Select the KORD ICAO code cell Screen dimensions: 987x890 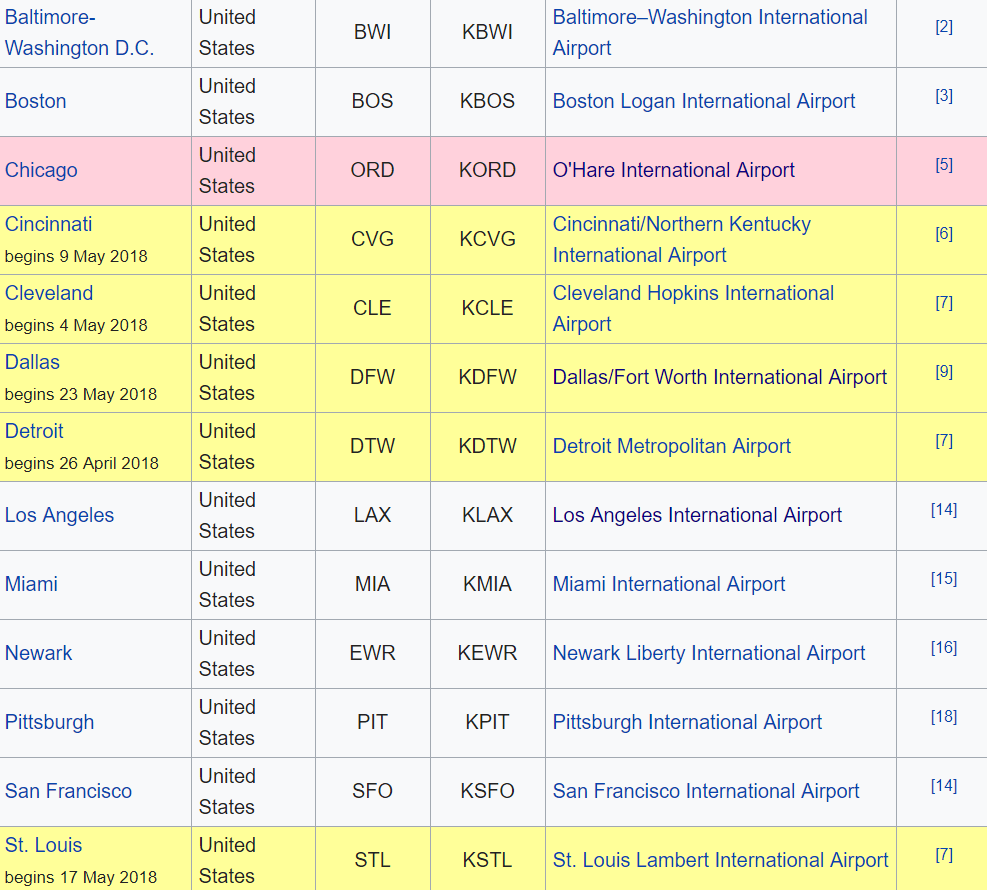click(488, 171)
